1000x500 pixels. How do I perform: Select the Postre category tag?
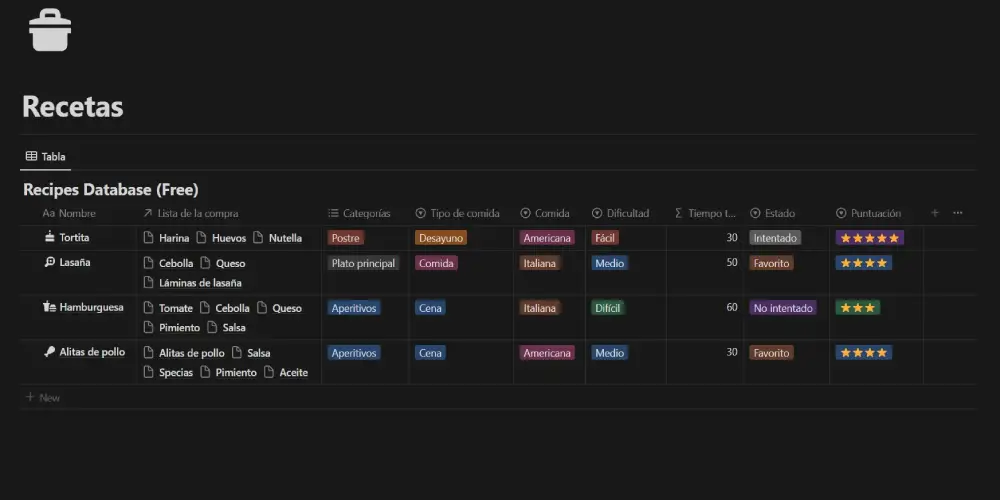click(345, 238)
